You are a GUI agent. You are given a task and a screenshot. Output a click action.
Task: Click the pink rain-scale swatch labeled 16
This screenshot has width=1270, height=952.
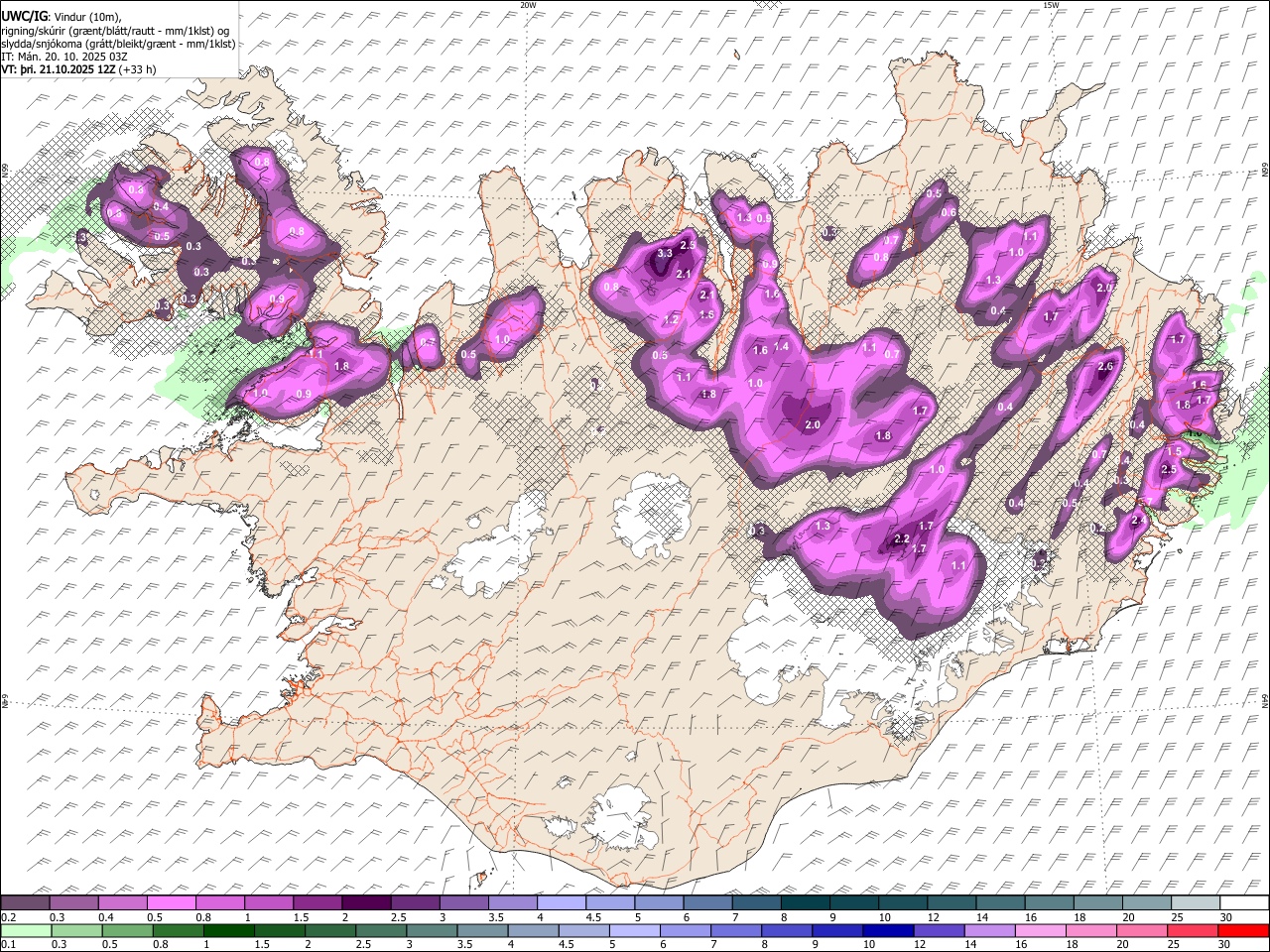(x=1041, y=930)
